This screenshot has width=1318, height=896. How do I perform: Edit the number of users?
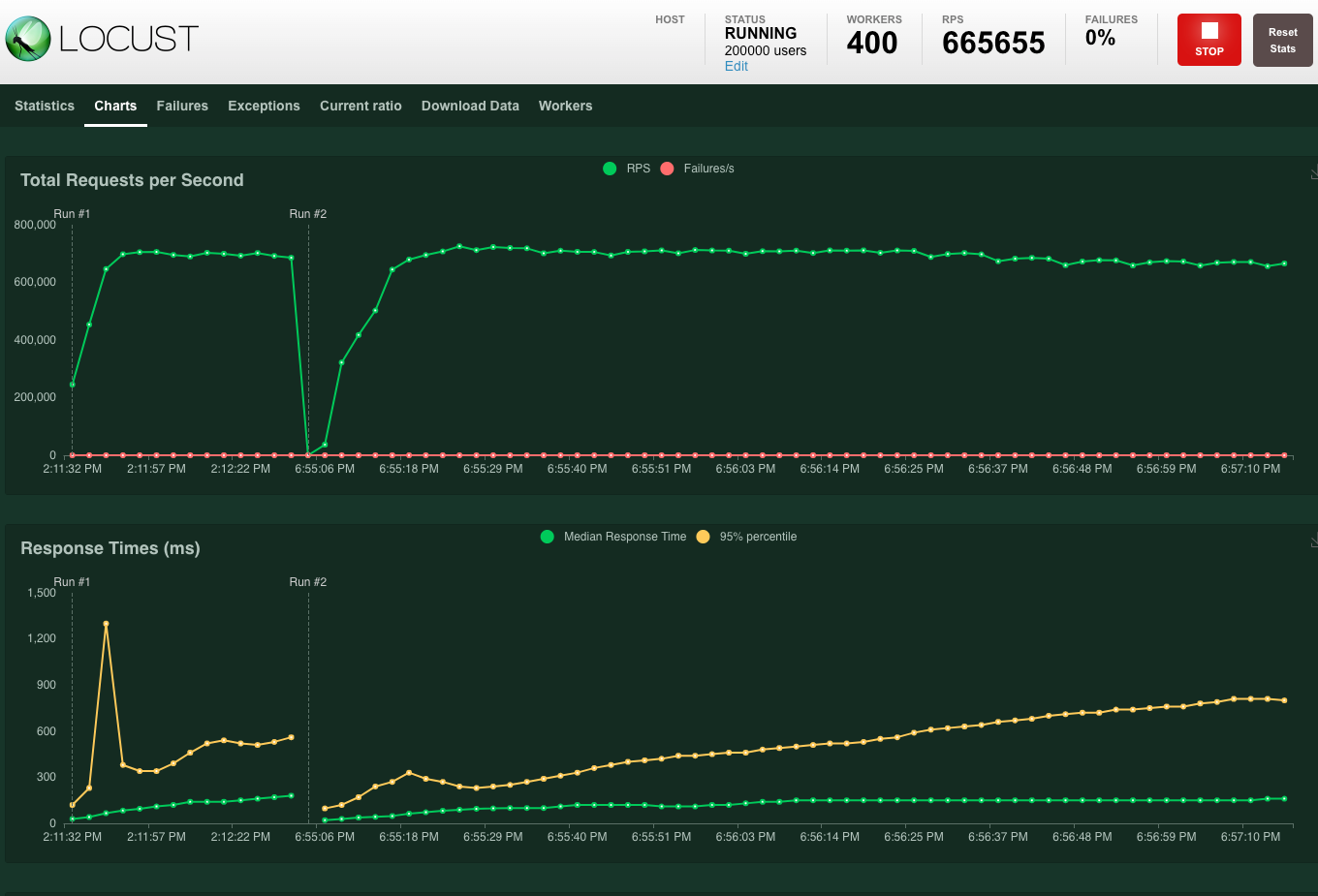737,66
